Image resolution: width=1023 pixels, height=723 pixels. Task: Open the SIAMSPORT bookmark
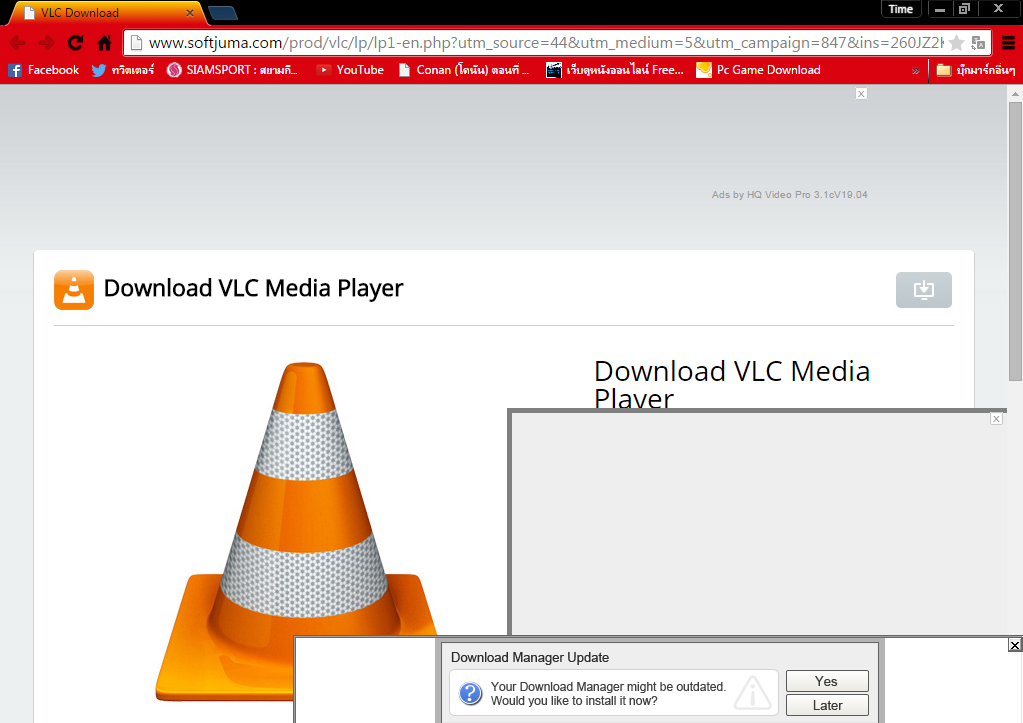232,70
